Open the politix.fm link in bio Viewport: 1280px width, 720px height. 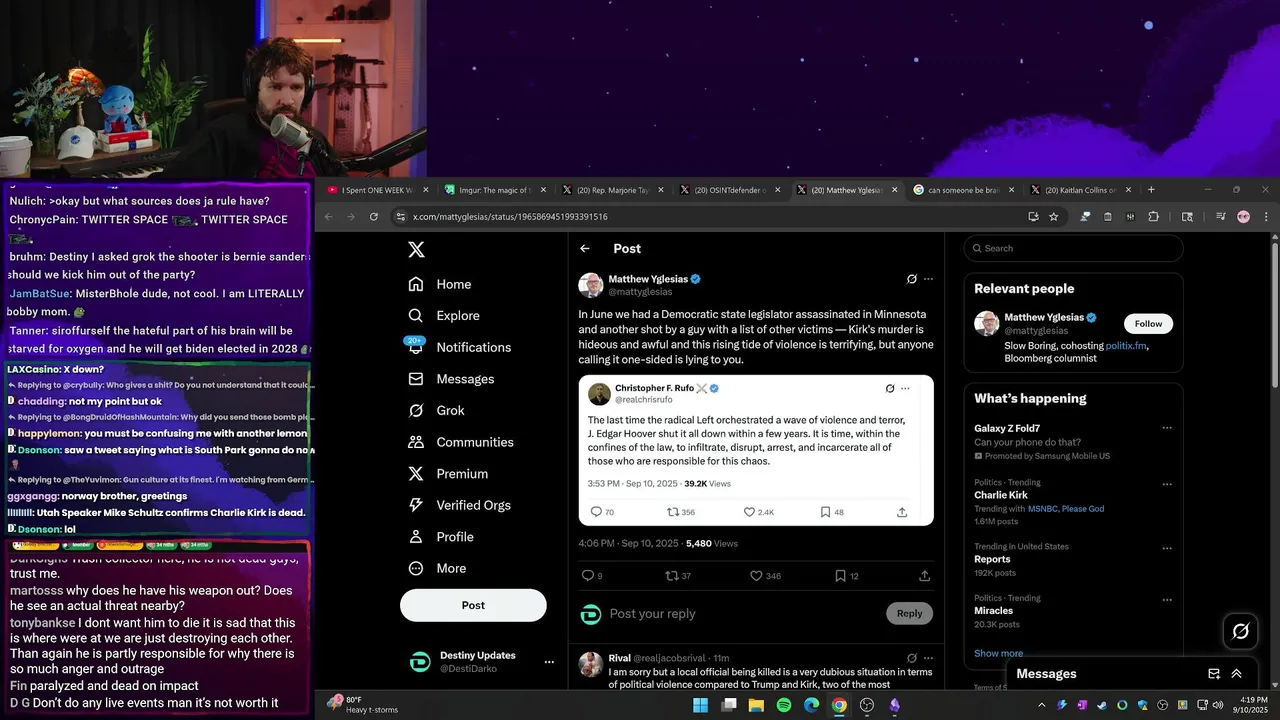(1126, 346)
